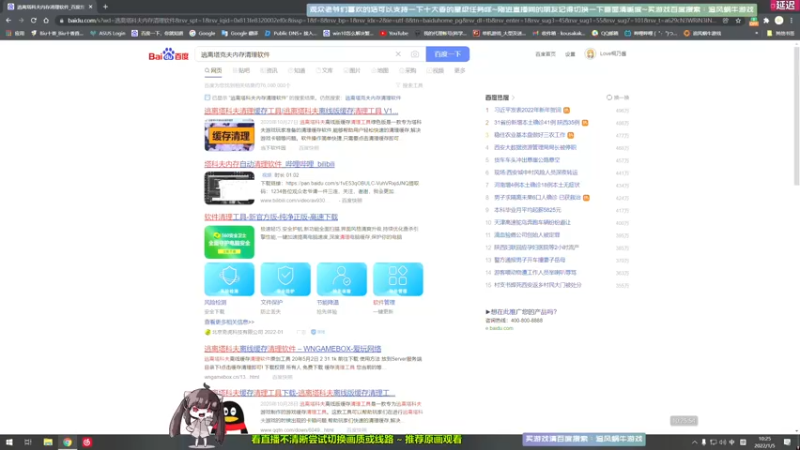
Task: Click the 节能降温 person tile
Action: [x=341, y=279]
